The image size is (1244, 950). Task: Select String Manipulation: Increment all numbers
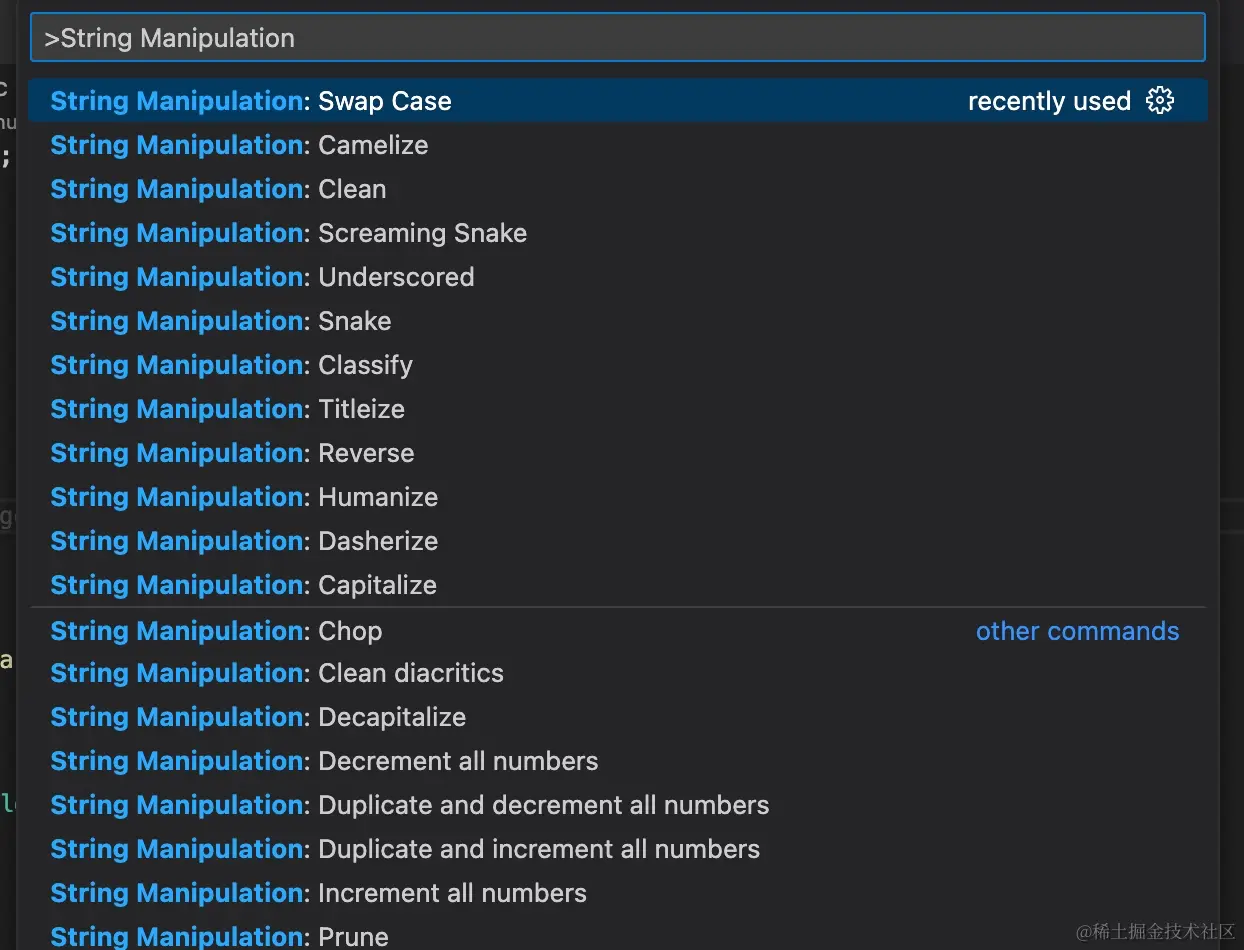(x=618, y=893)
